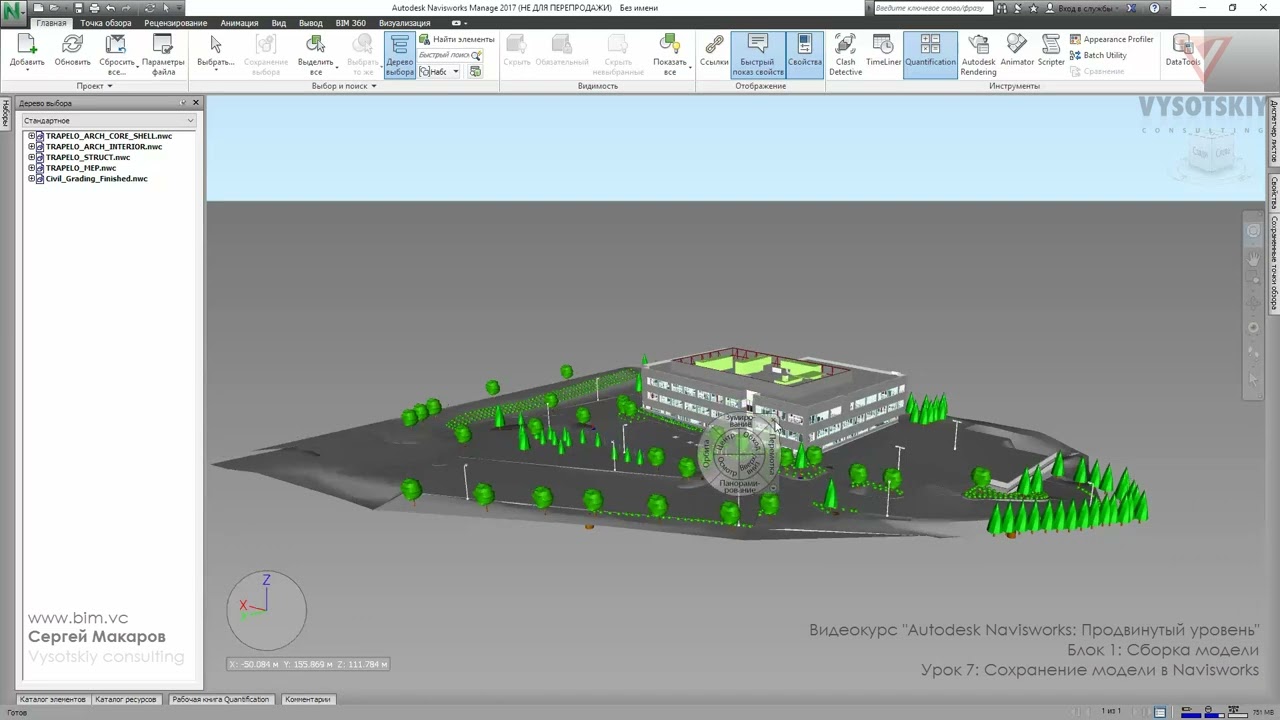
Task: Close the Дерево выбора panel
Action: point(196,103)
